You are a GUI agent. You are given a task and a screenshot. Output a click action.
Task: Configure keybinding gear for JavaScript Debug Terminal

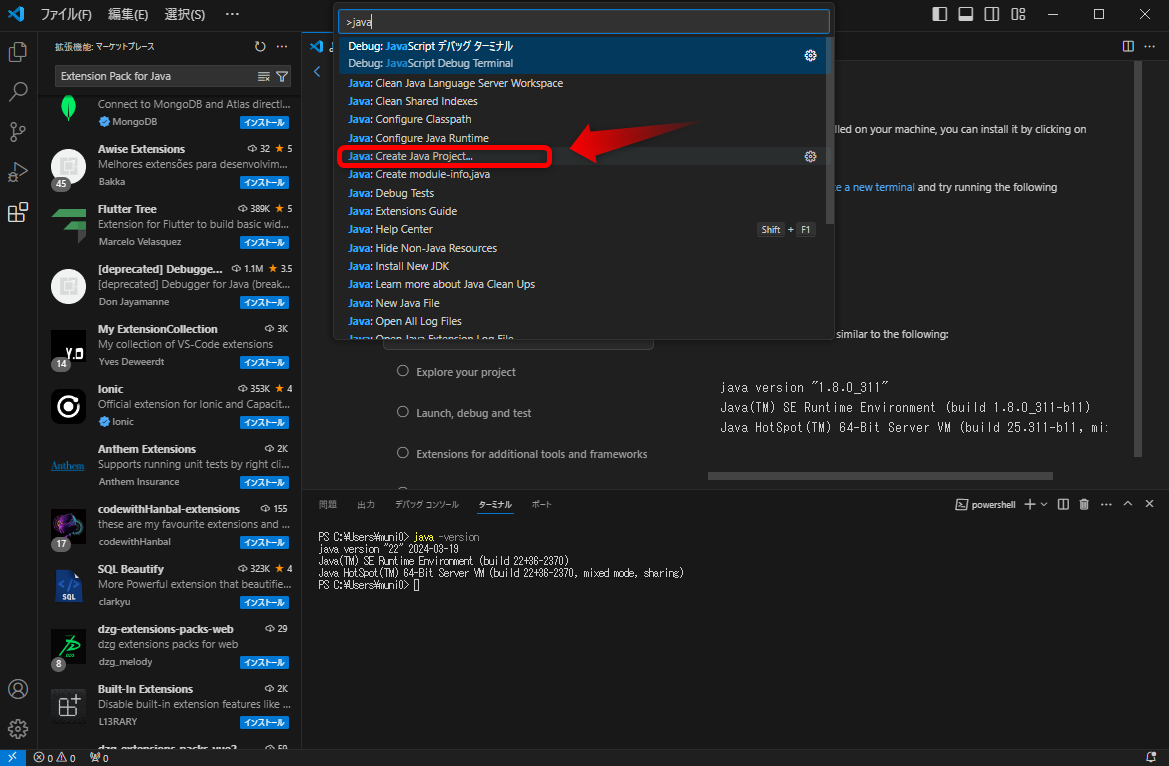click(810, 55)
